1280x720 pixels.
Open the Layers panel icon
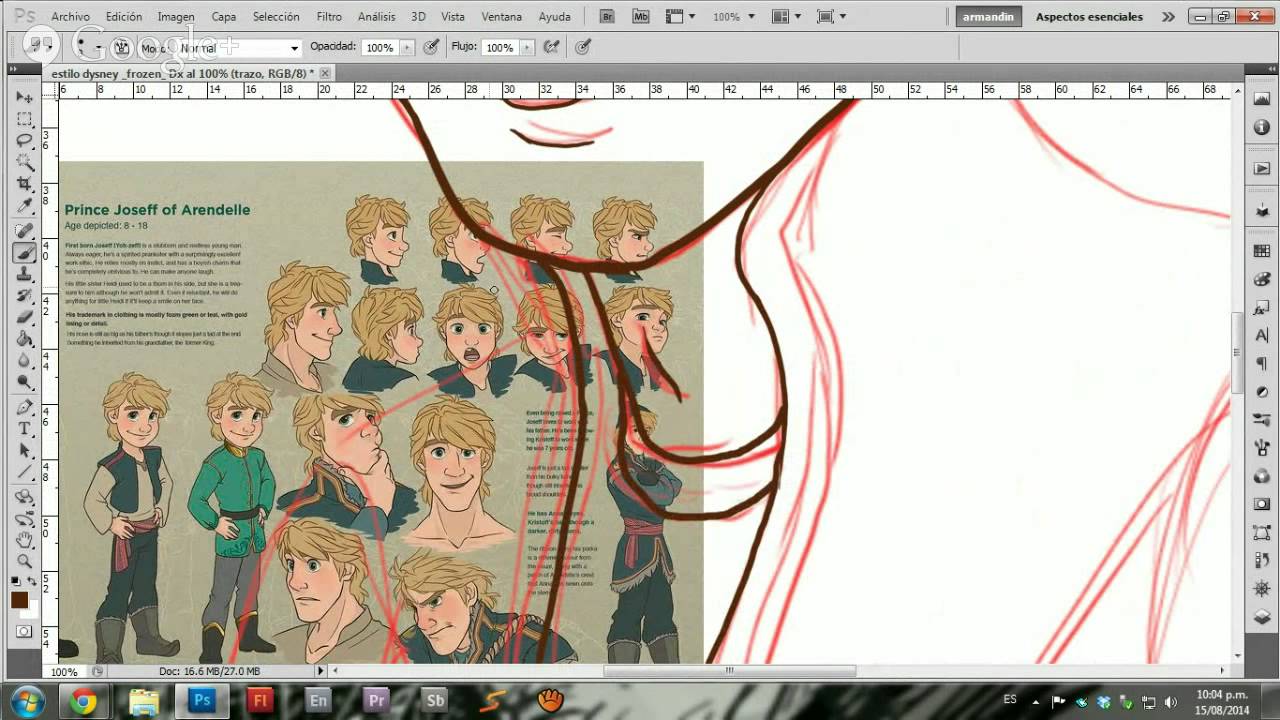(1261, 616)
